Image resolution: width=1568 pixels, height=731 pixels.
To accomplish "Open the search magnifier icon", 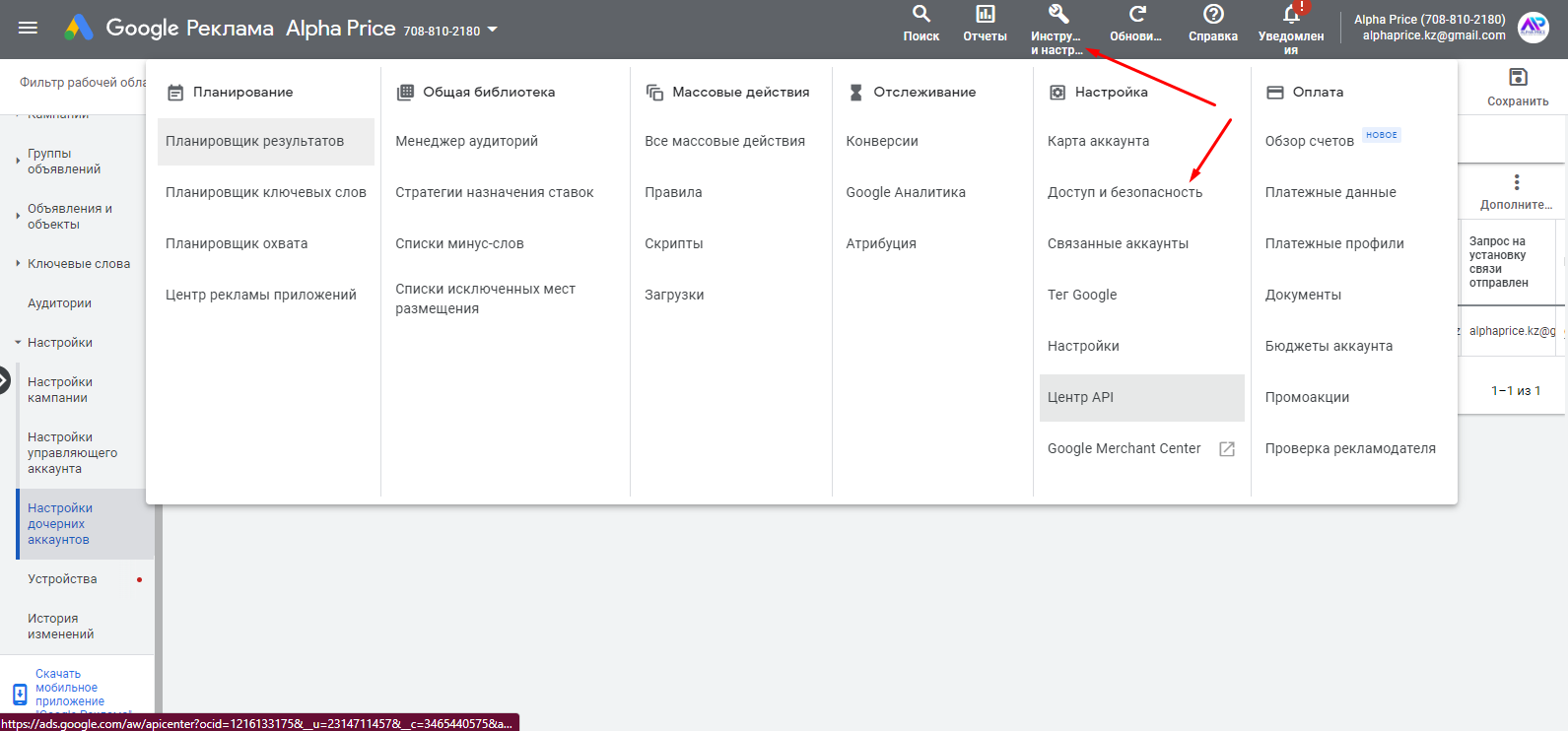I will click(921, 14).
